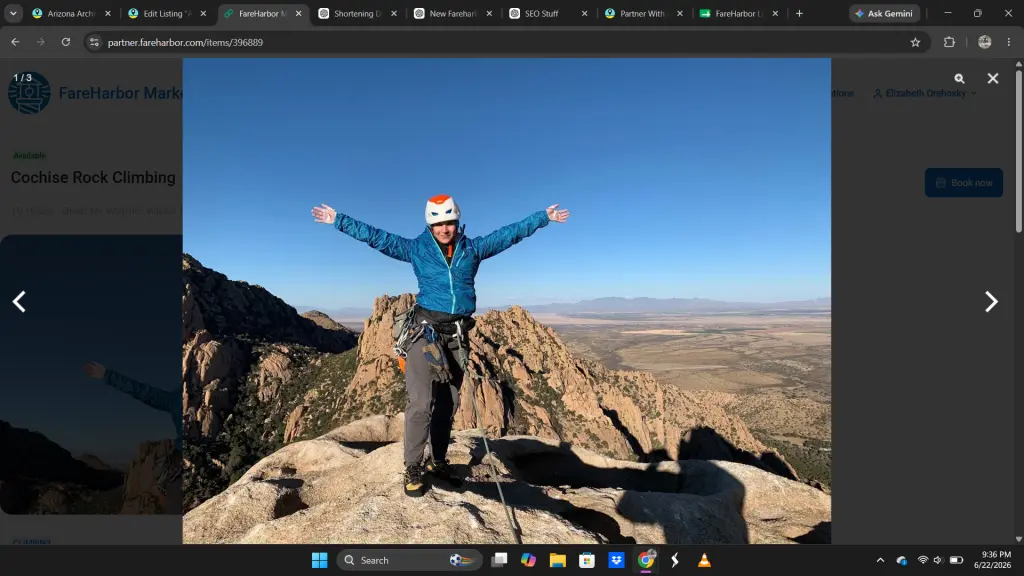The image size is (1024, 576).
Task: Open Chrome from the taskbar
Action: [x=646, y=560]
